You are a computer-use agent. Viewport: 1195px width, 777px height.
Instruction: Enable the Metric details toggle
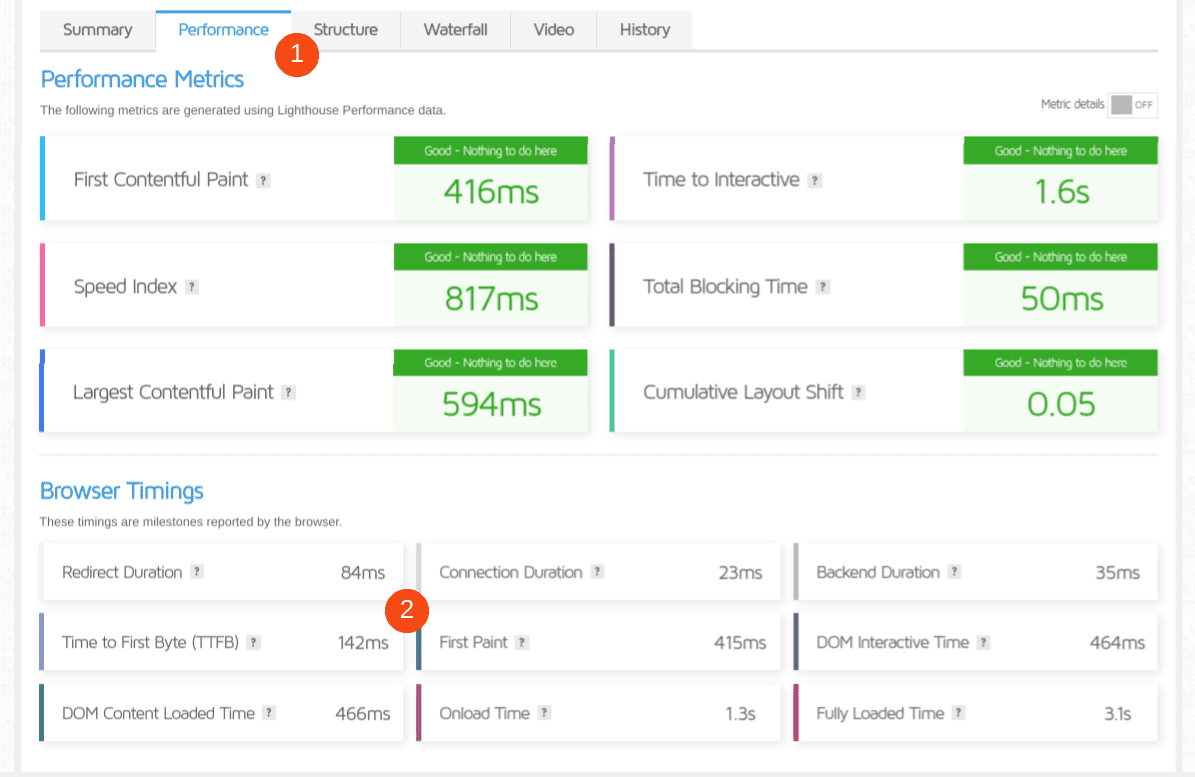(1133, 104)
